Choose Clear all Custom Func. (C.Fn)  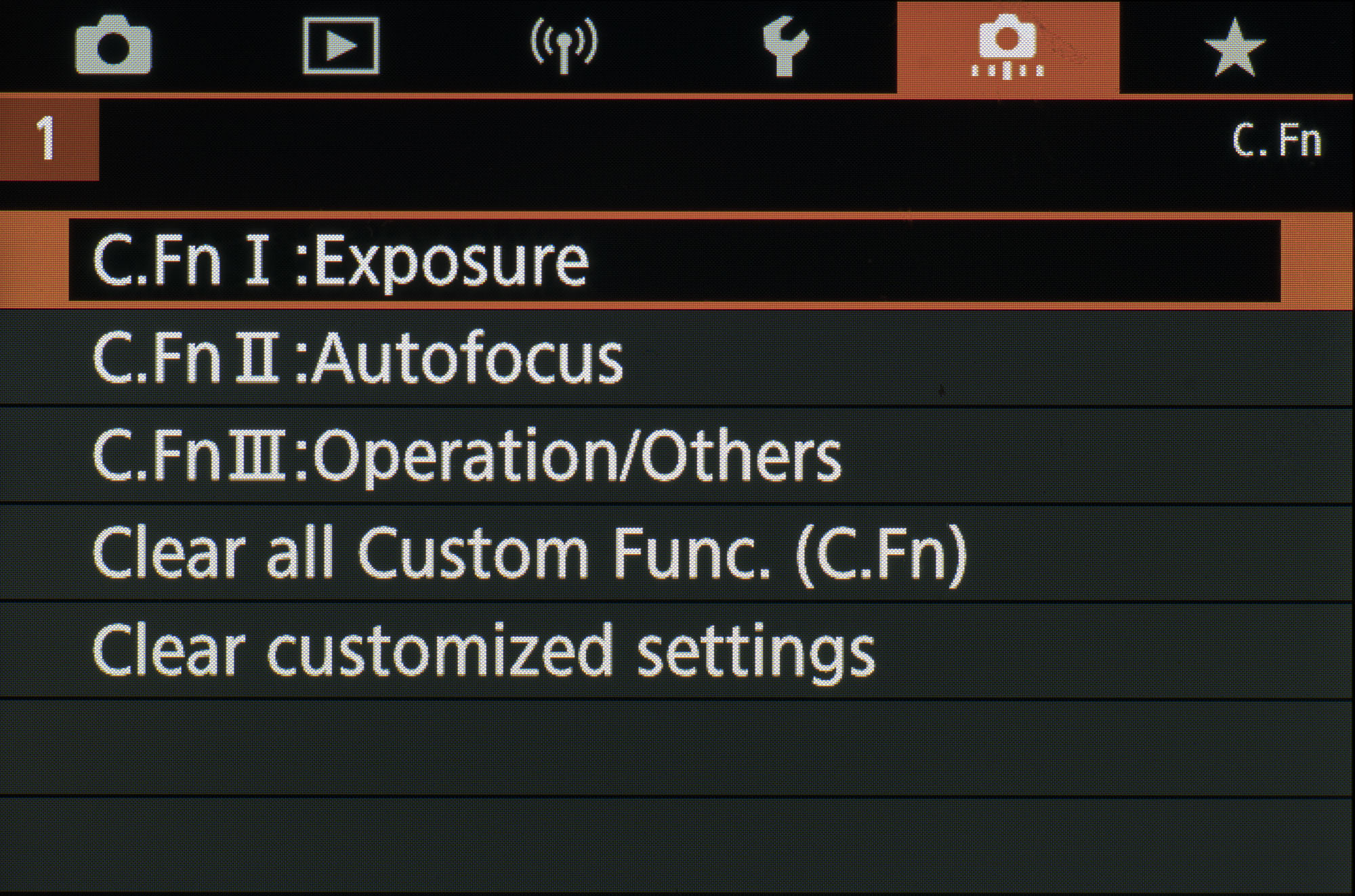528,553
